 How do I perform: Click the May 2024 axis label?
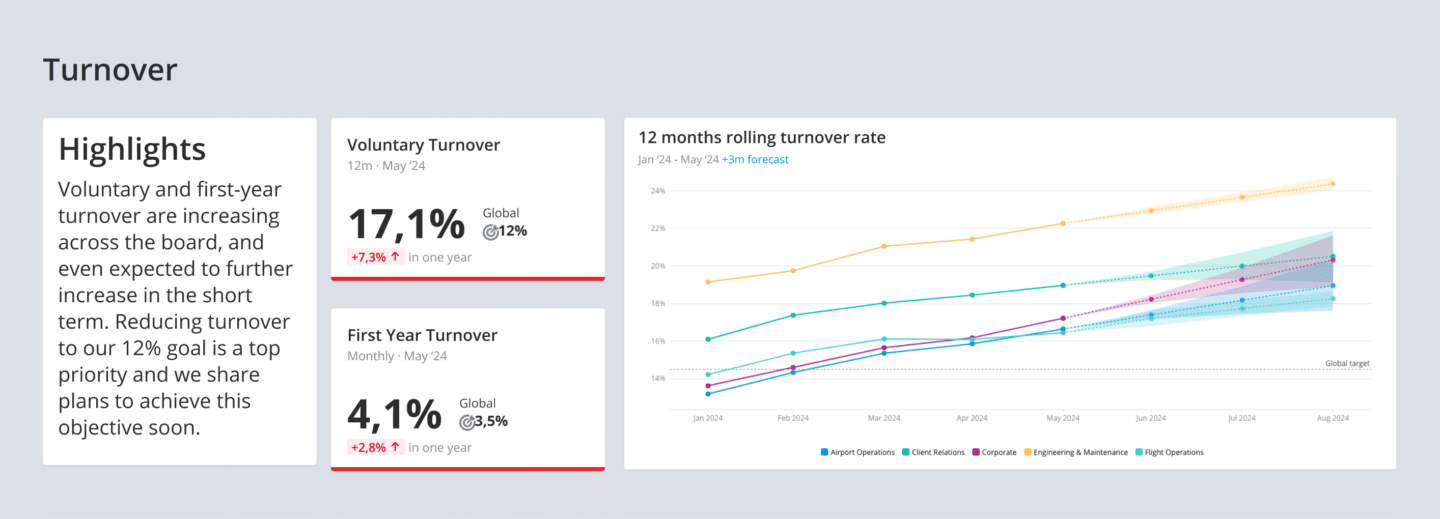[x=1063, y=418]
